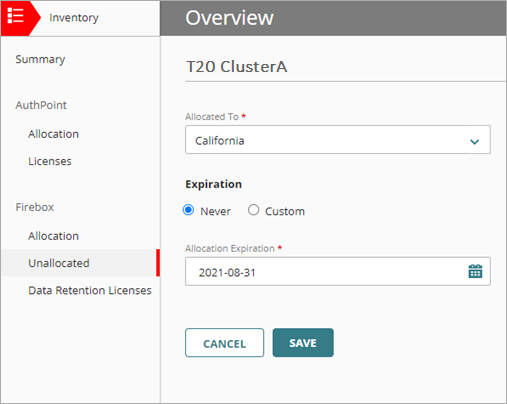
Task: Select the Custom expiration radio button
Action: click(x=253, y=210)
